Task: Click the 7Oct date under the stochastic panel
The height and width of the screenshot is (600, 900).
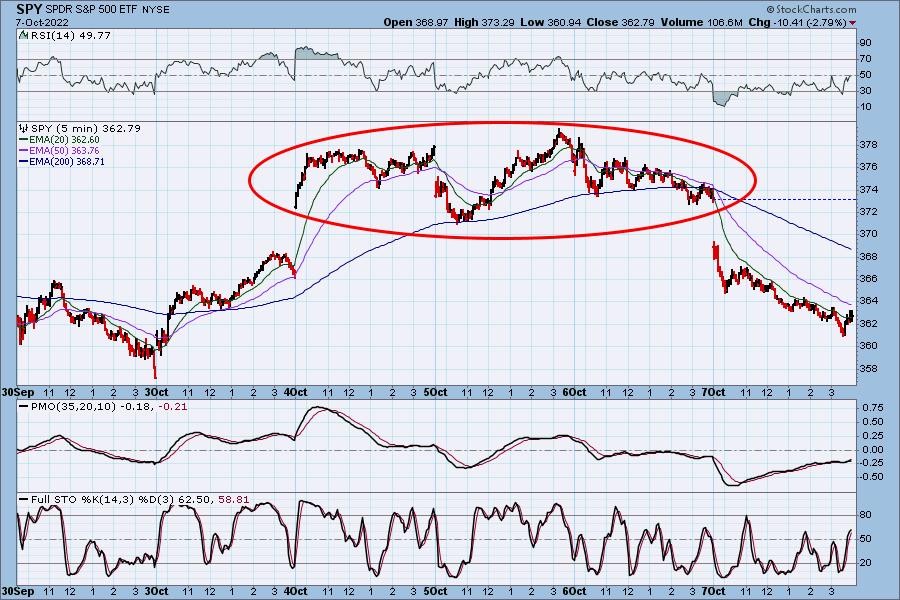Action: (x=713, y=591)
